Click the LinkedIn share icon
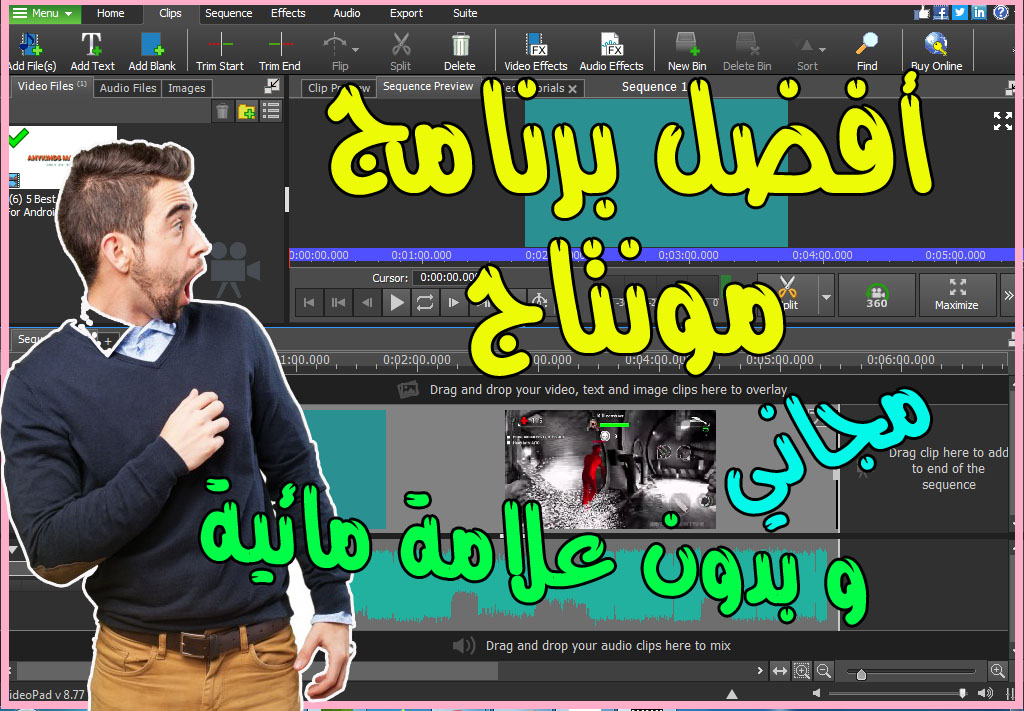 coord(979,12)
